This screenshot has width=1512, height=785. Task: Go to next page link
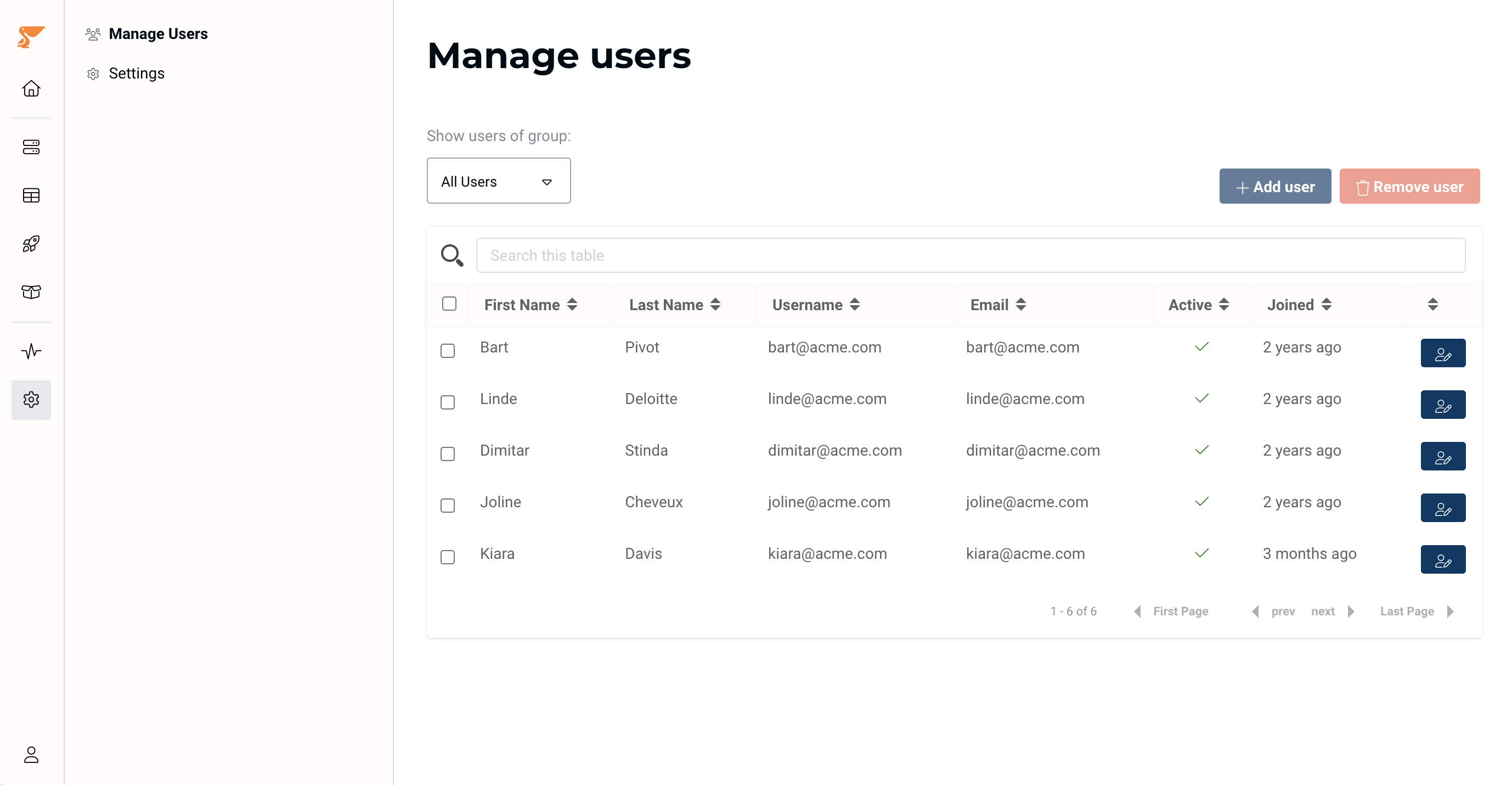[1322, 611]
